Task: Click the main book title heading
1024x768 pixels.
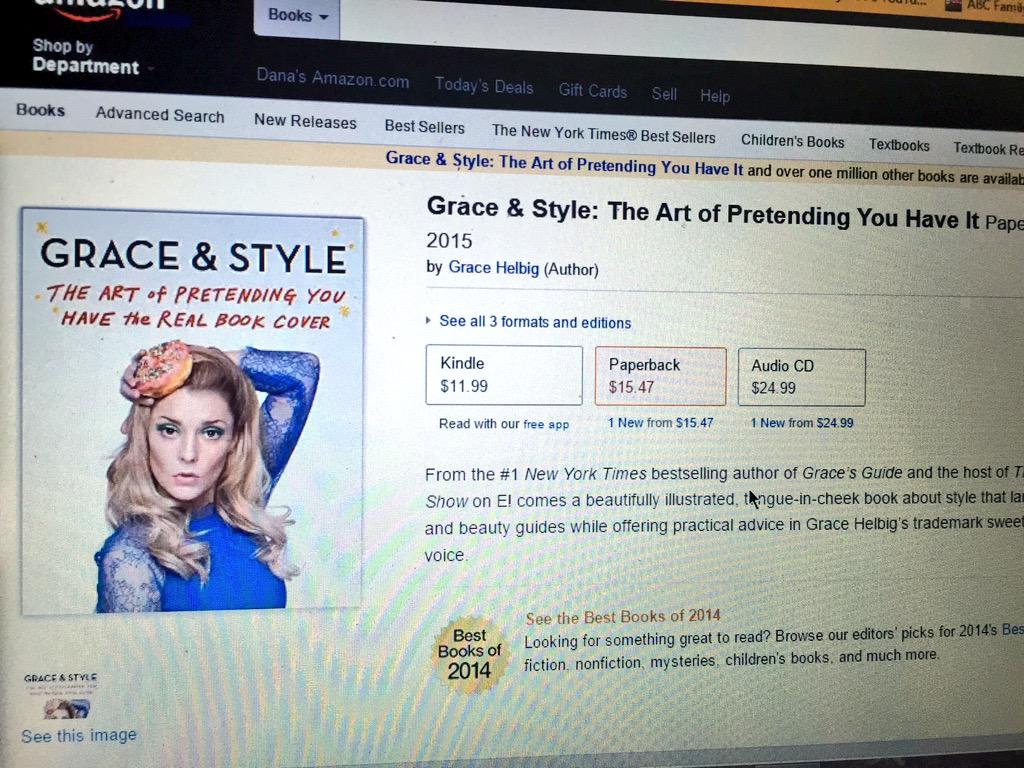Action: pos(703,214)
